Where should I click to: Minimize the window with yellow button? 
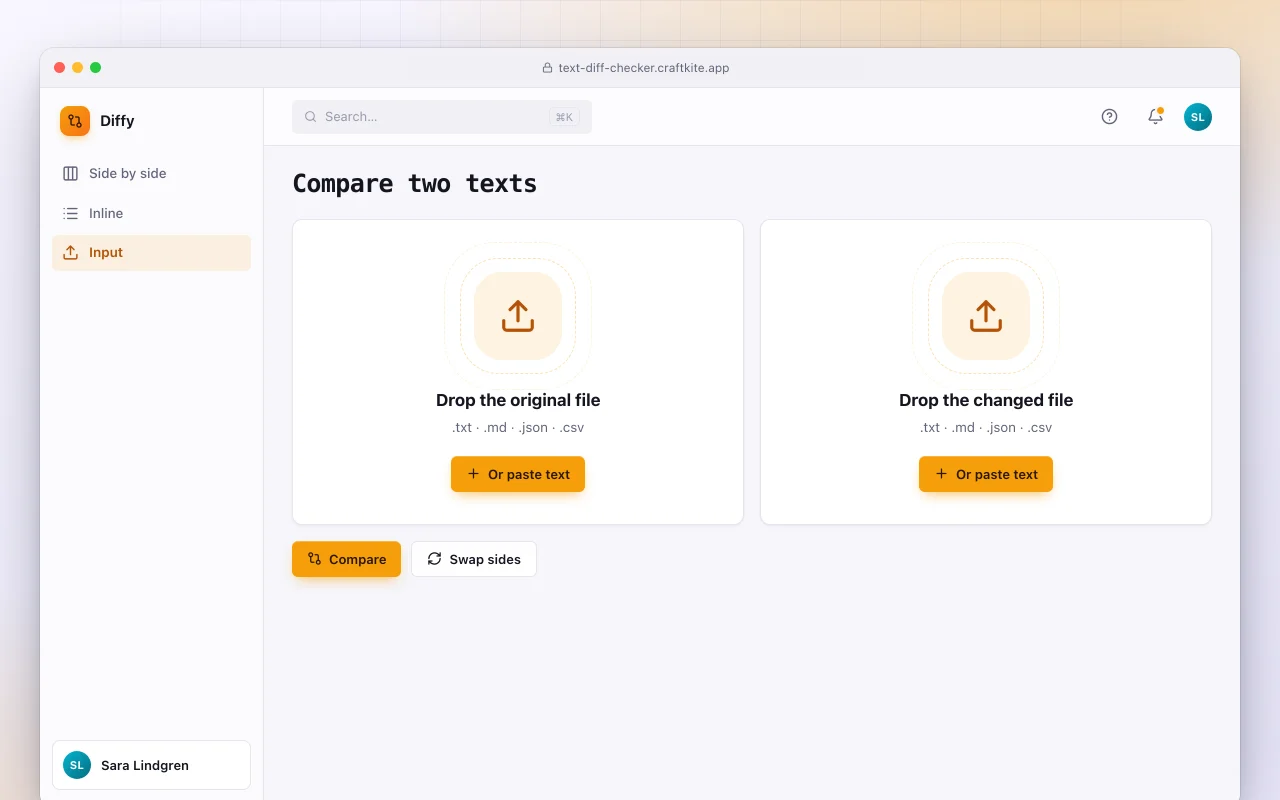coord(78,68)
